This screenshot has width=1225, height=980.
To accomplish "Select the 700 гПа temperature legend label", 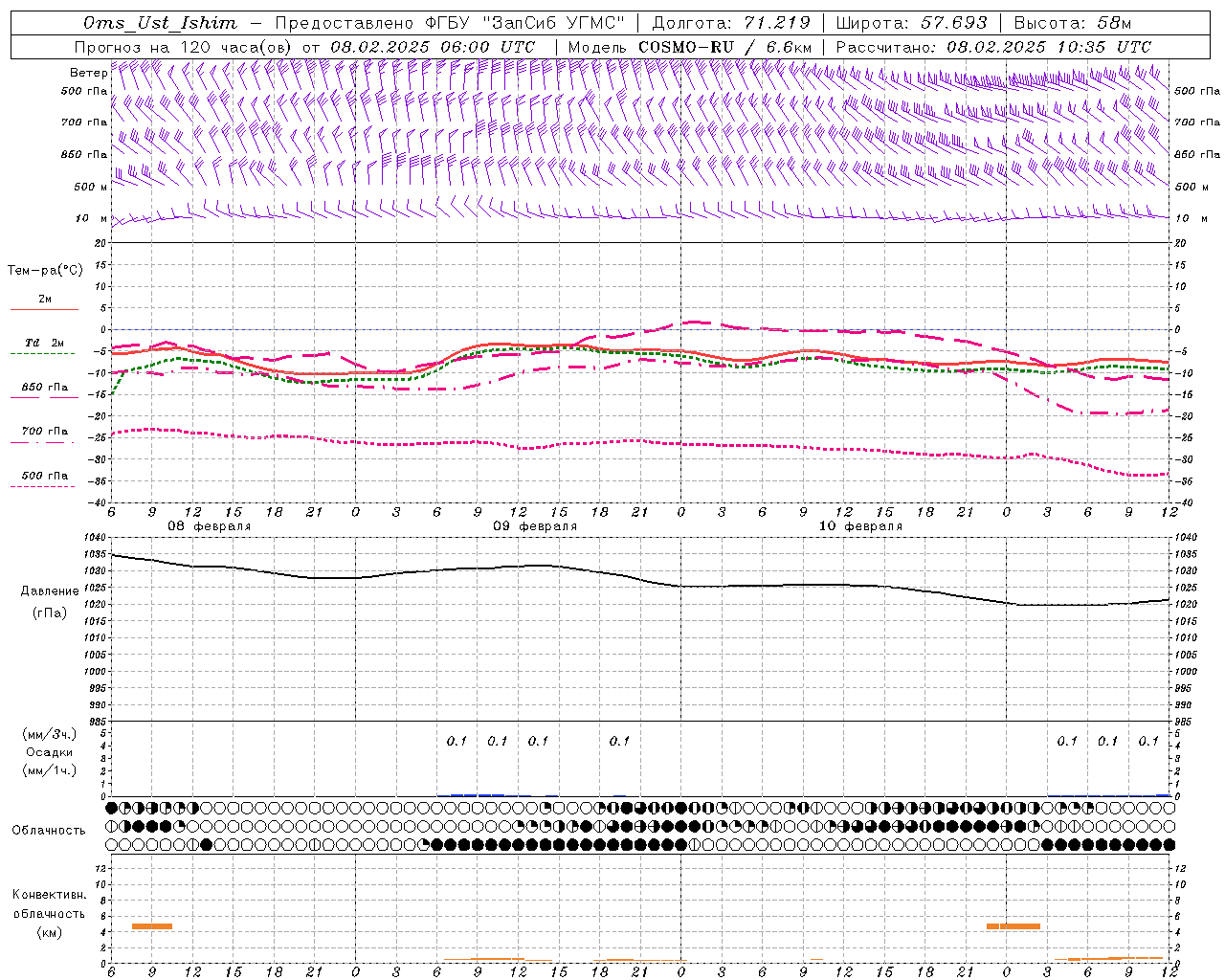I will click(45, 432).
